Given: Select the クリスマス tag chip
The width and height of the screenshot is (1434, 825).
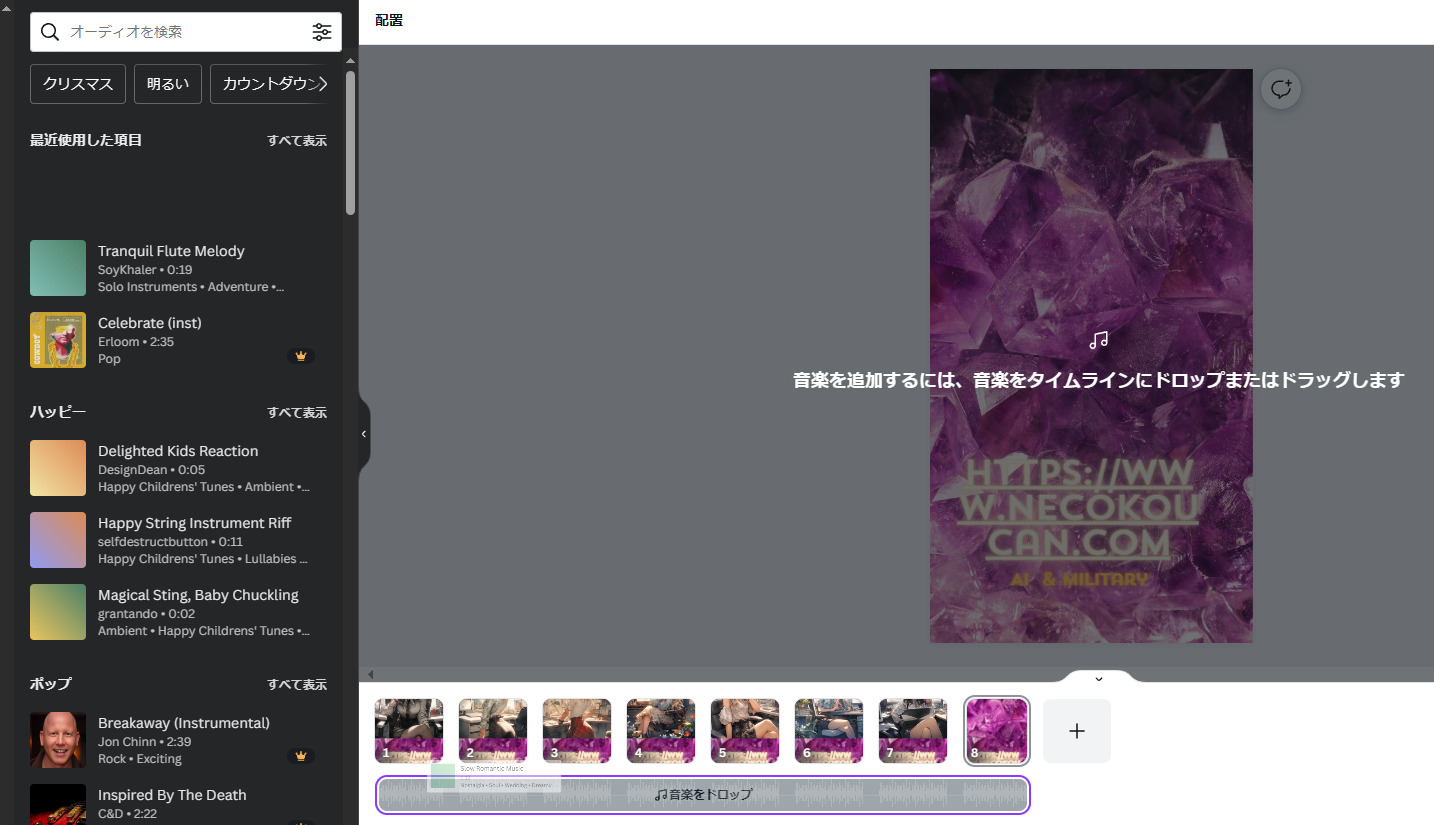Looking at the screenshot, I should pyautogui.click(x=78, y=84).
